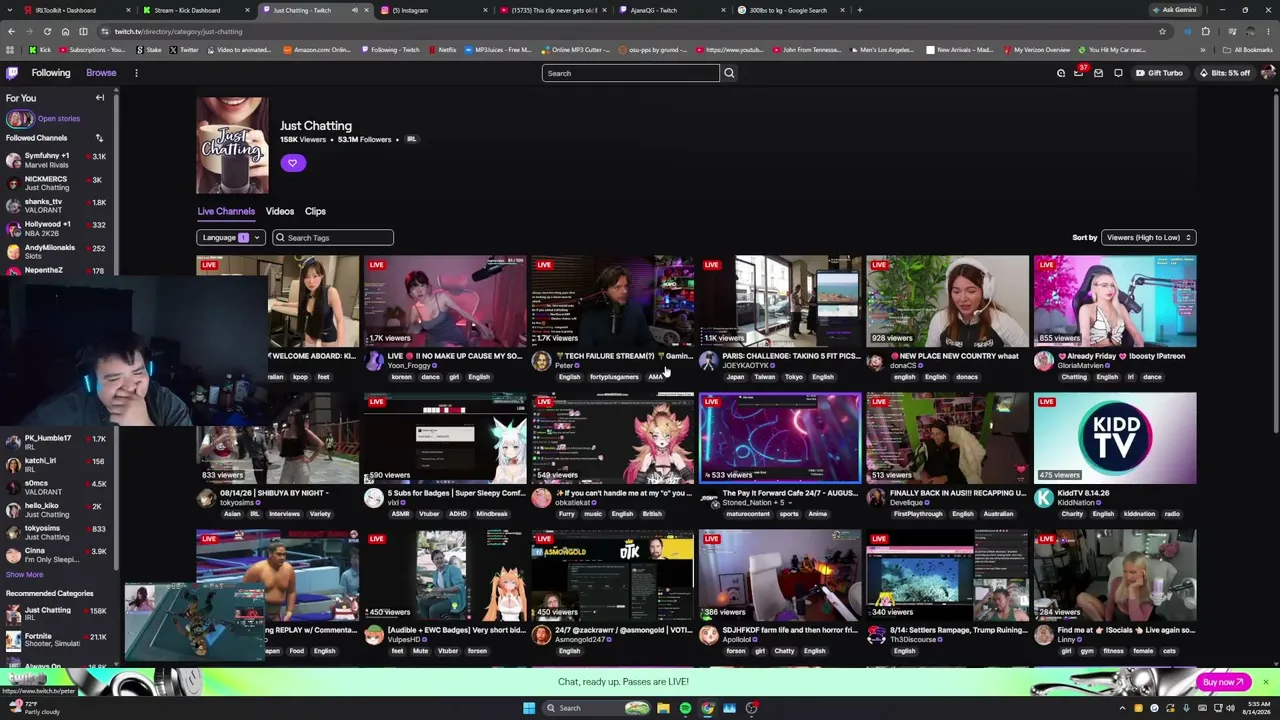Launch File Explorer from the taskbar
Screen dimensions: 1280x720
click(x=663, y=708)
